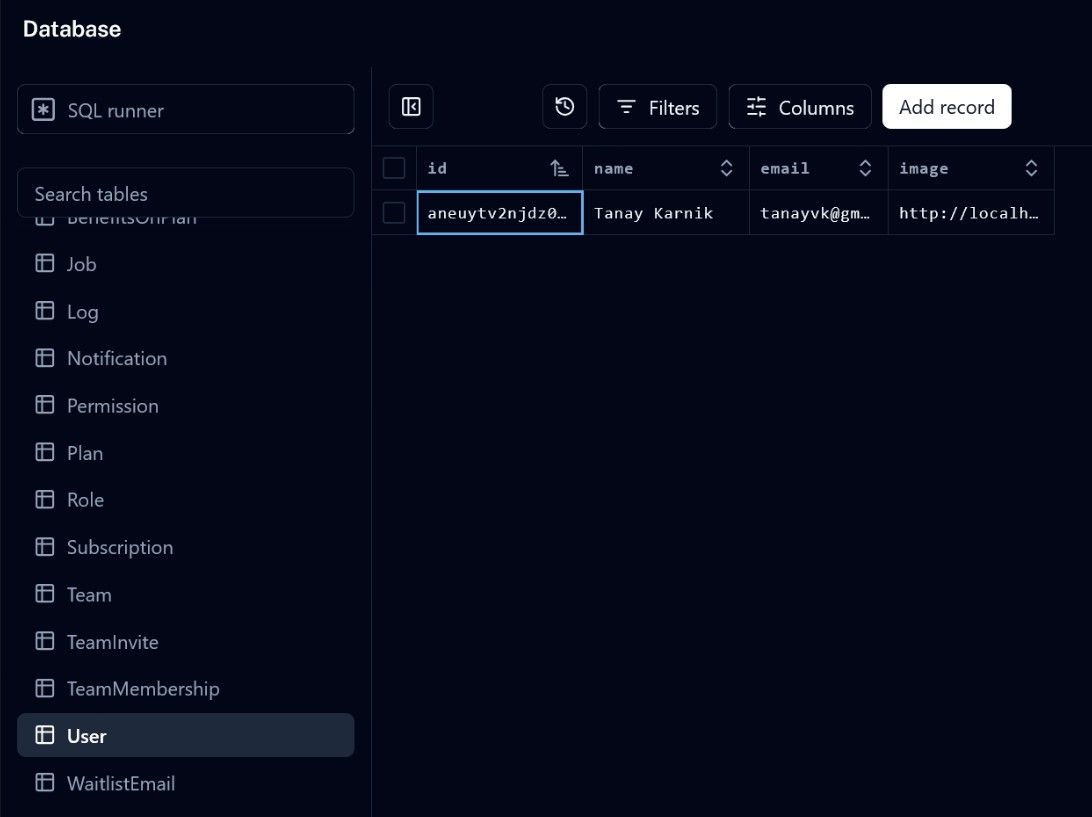Click the table icon beside Notification
This screenshot has width=1092, height=817.
(44, 358)
